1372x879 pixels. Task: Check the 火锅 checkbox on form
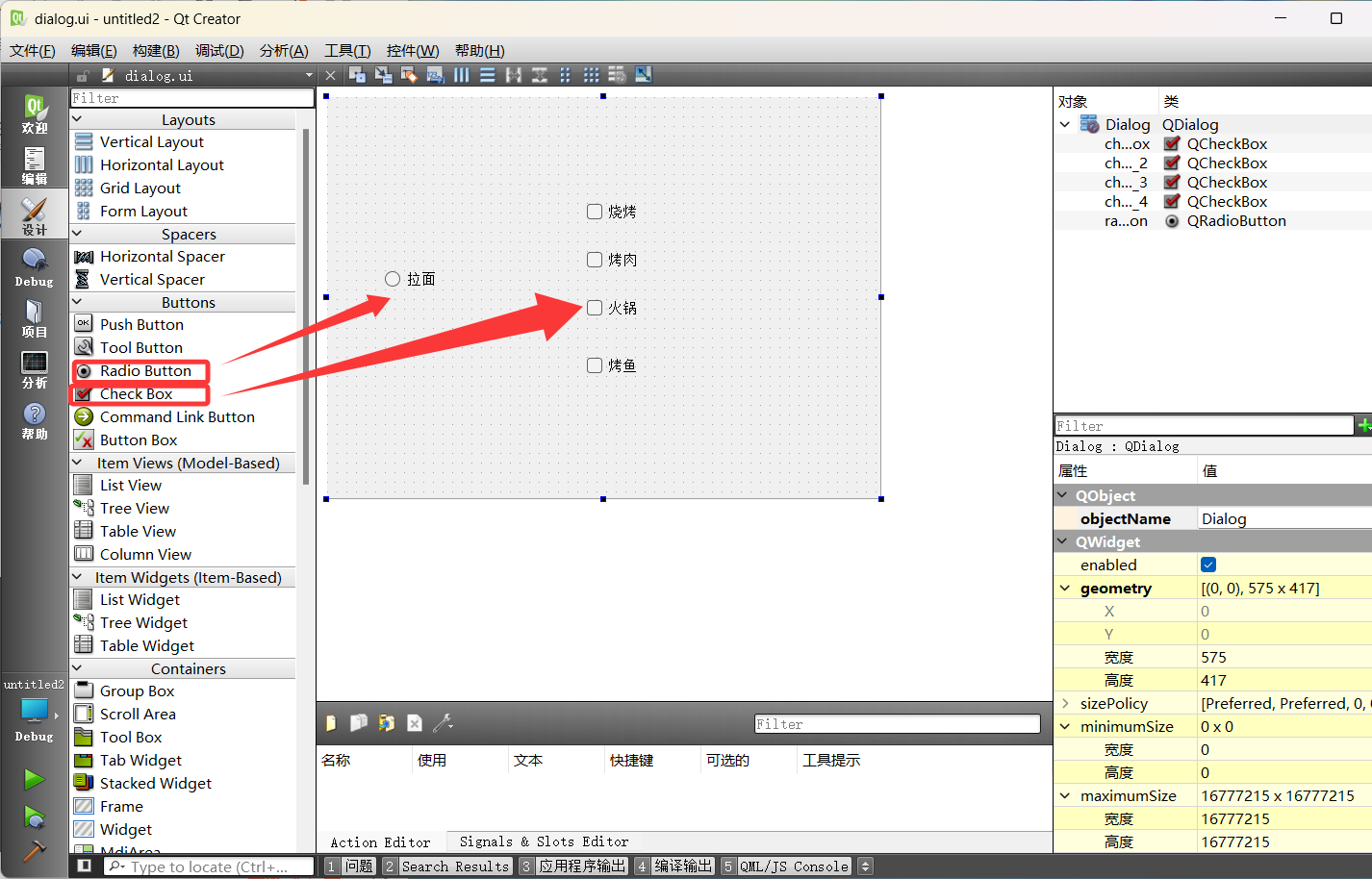[595, 308]
